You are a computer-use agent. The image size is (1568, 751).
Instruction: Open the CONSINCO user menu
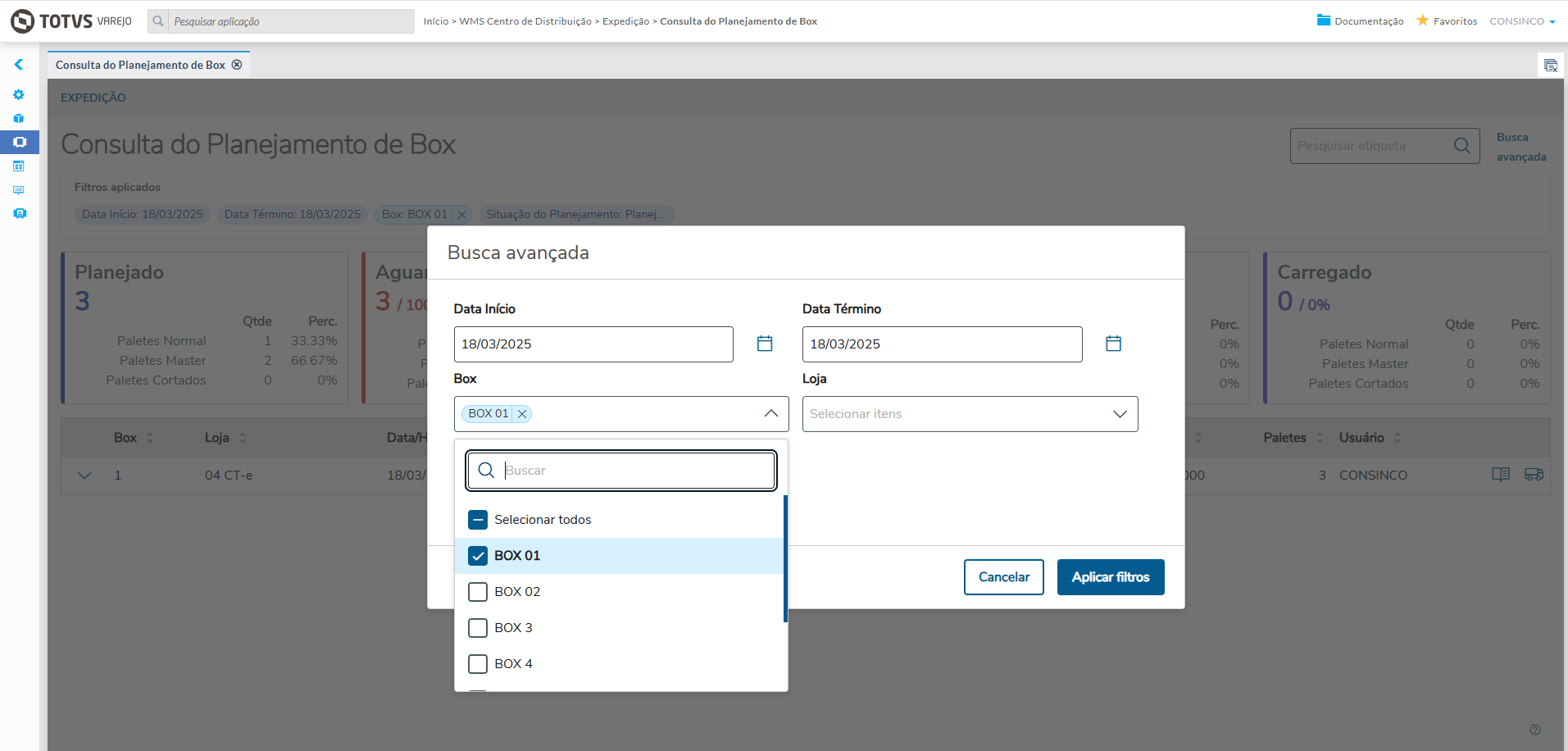(x=1522, y=21)
